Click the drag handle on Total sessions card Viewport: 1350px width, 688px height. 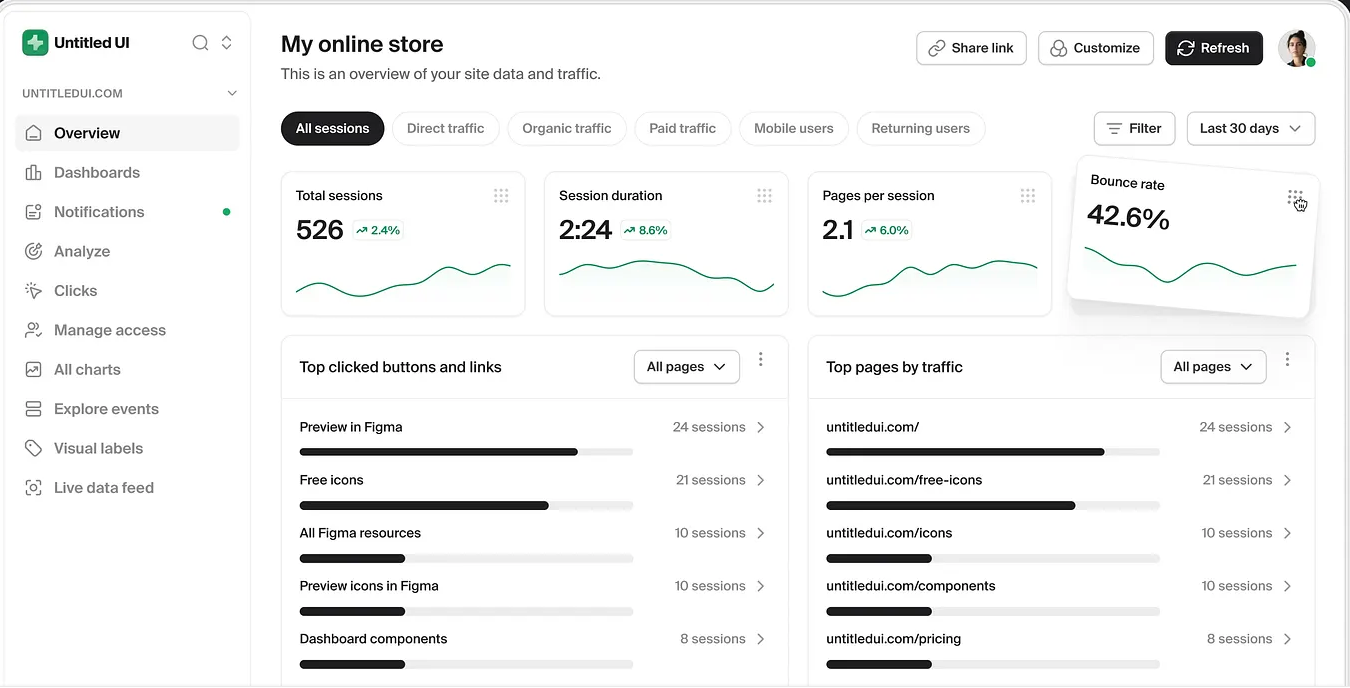coord(501,196)
